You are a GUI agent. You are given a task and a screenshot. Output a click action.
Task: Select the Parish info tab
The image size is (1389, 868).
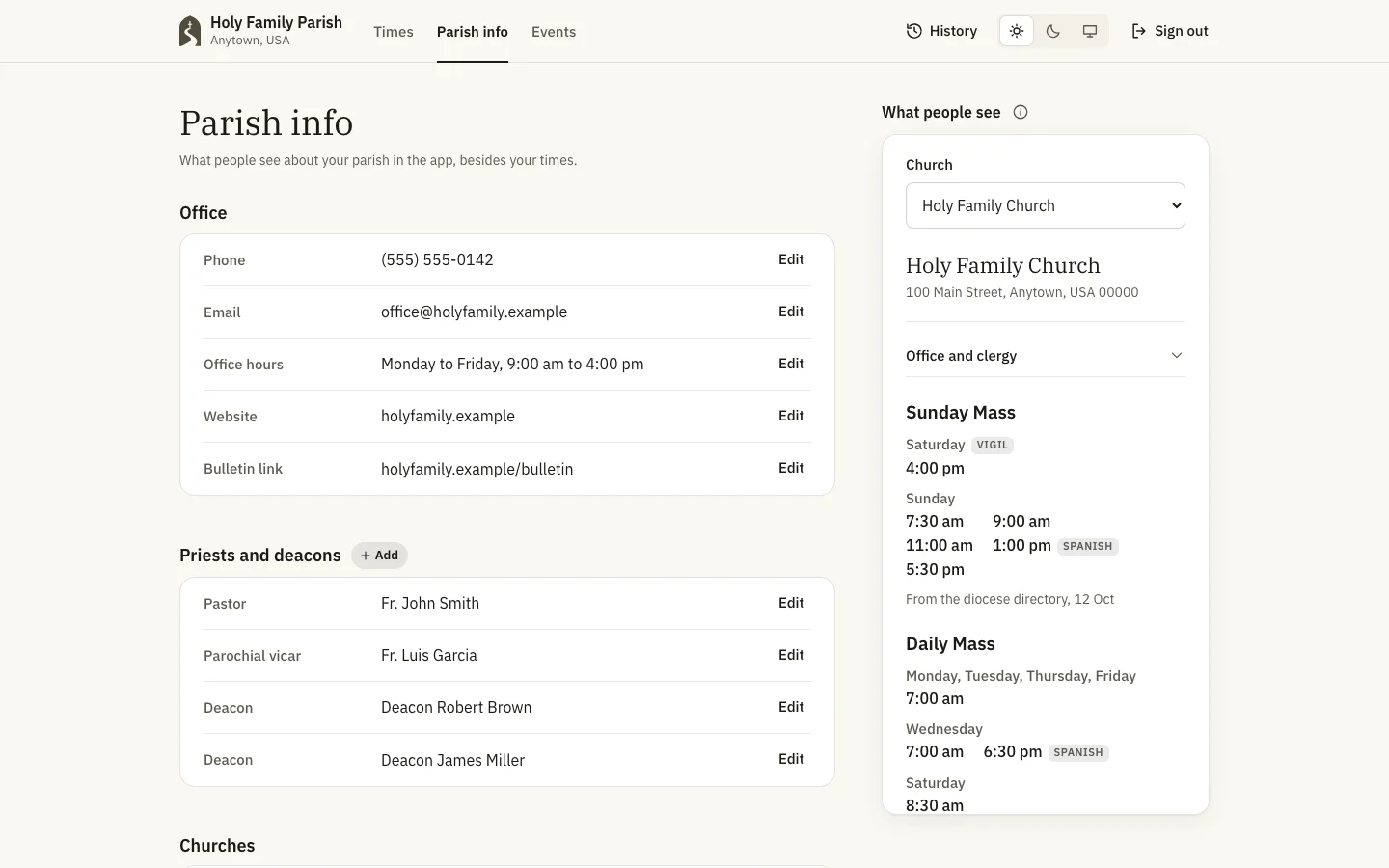pos(473,32)
